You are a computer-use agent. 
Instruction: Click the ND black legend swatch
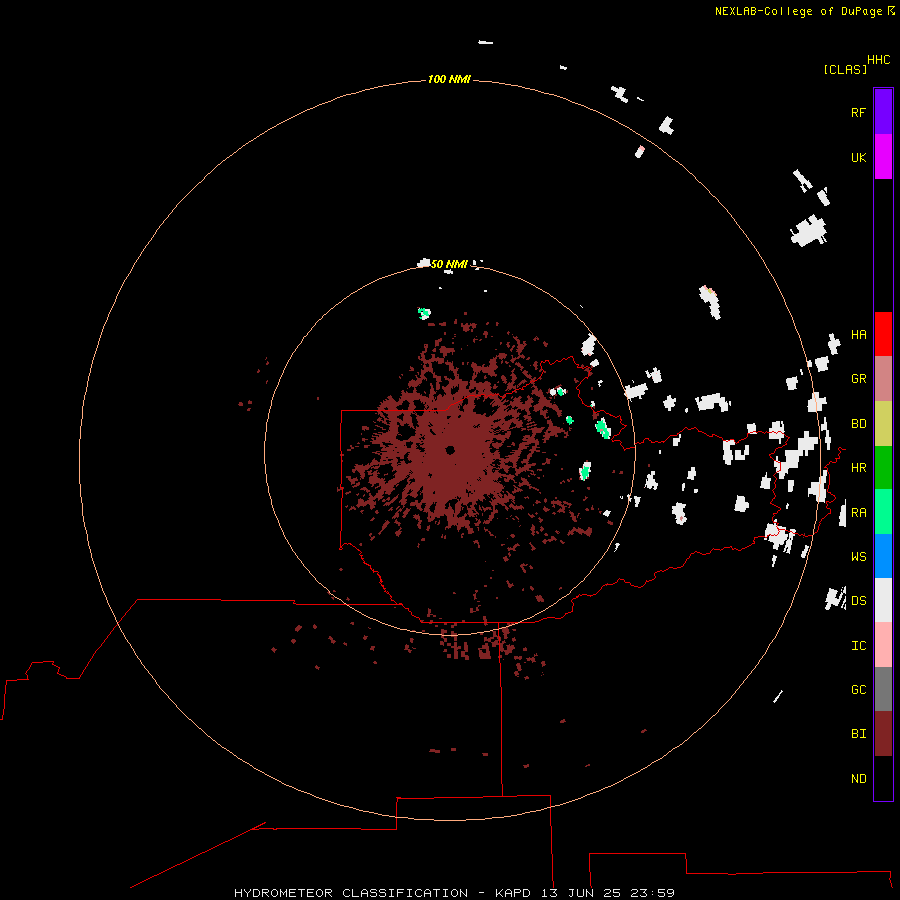883,778
